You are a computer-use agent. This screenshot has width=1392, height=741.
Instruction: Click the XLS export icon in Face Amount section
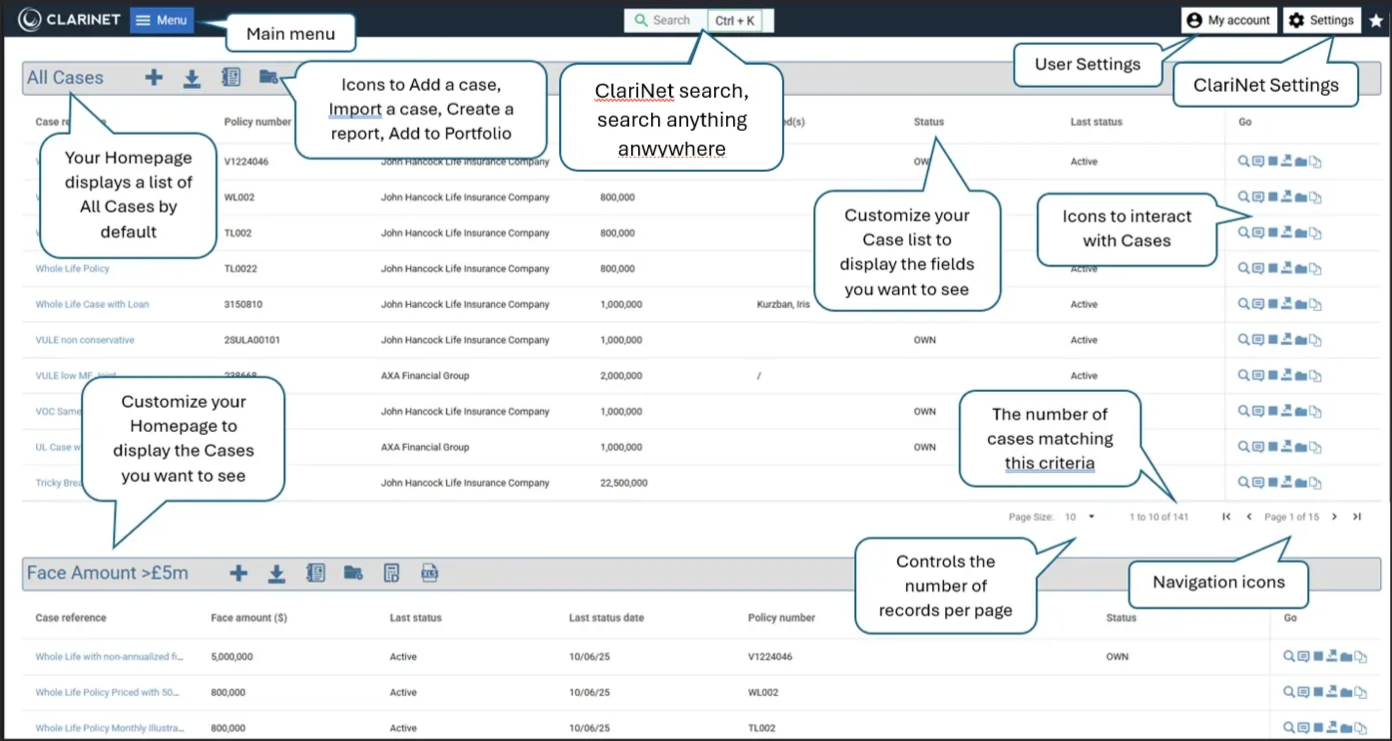[x=430, y=573]
